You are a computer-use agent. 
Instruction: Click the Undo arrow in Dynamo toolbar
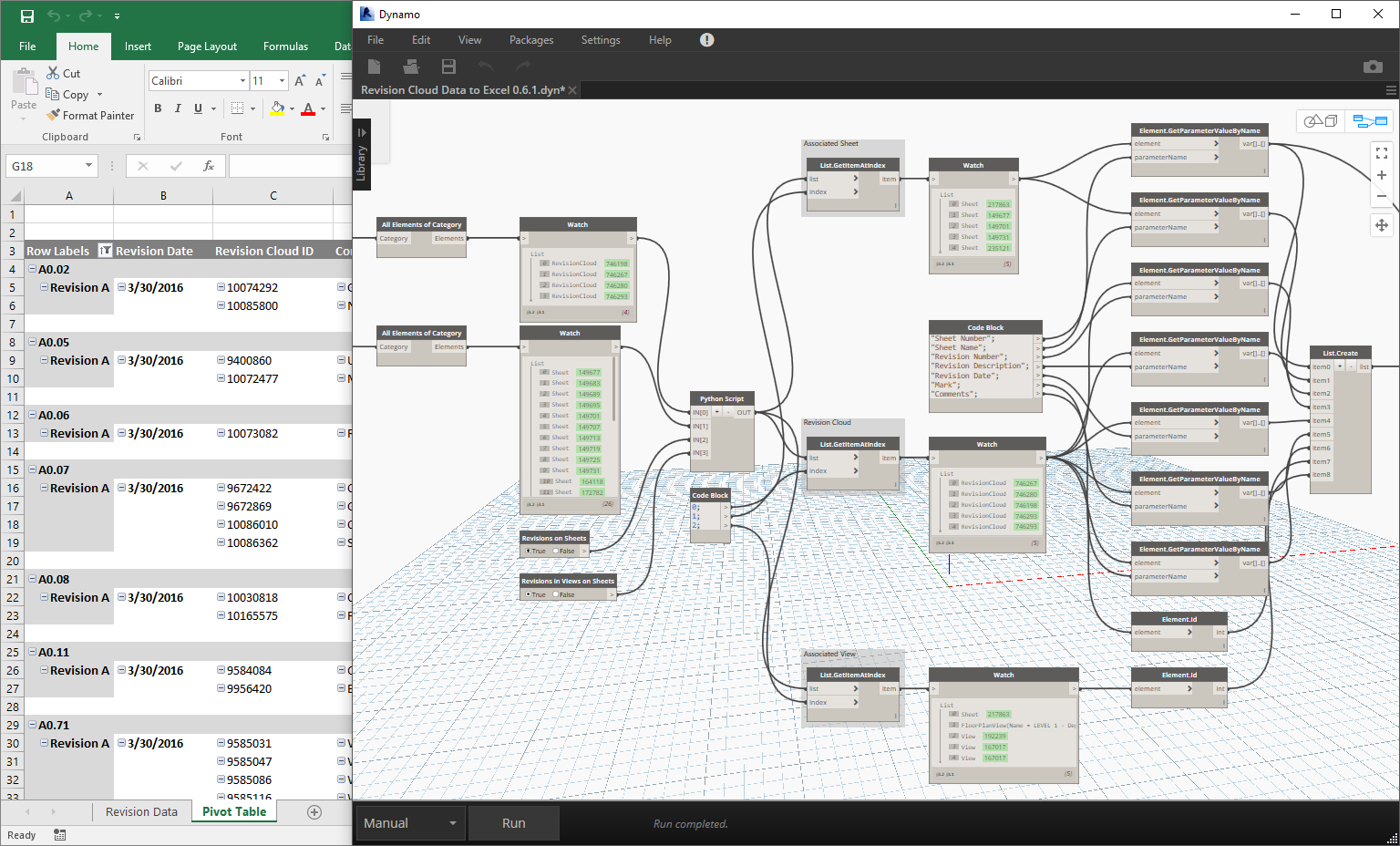tap(486, 67)
